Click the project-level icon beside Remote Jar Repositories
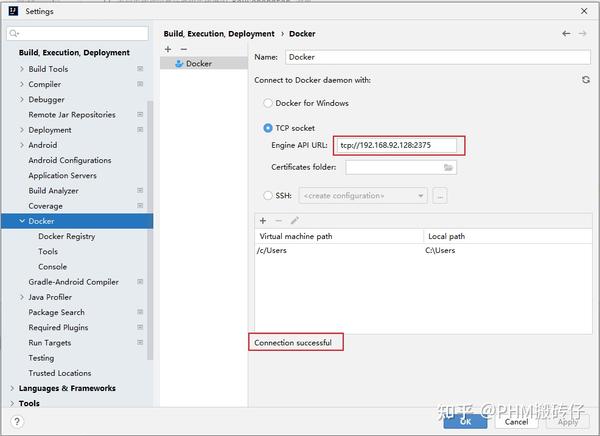Viewport: 600px width, 436px height. coord(140,114)
